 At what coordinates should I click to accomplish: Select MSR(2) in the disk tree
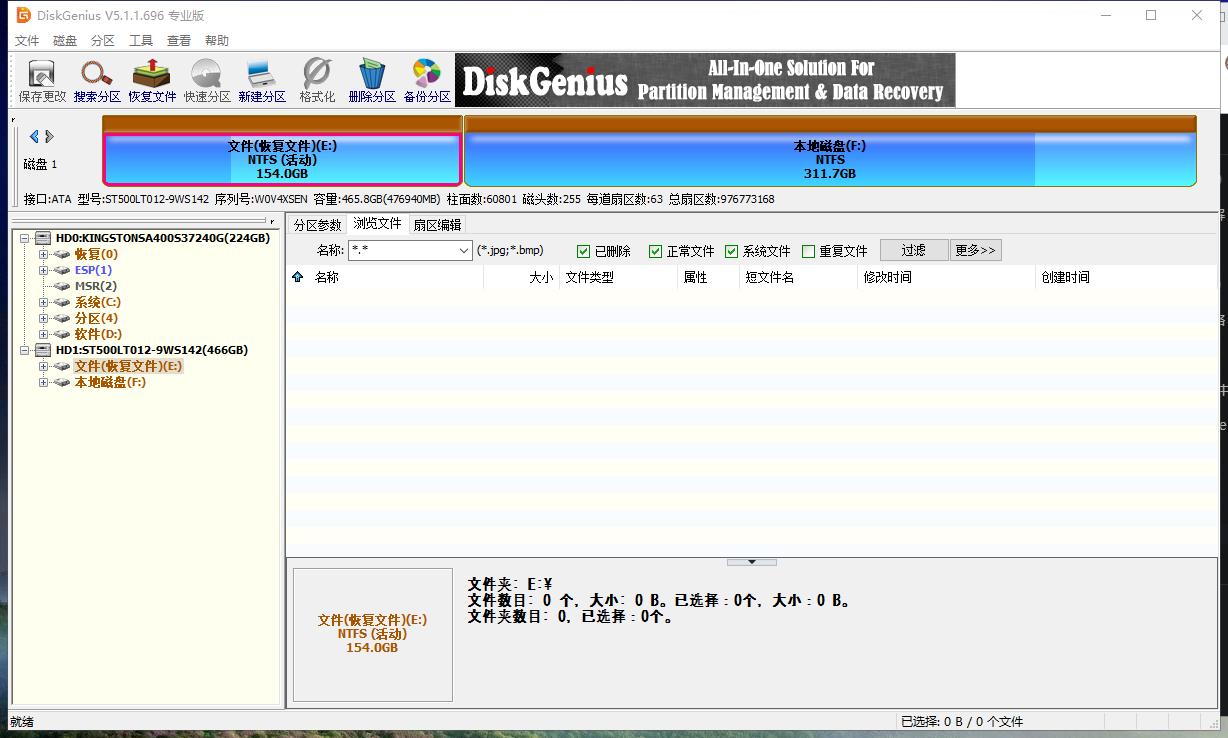(96, 286)
